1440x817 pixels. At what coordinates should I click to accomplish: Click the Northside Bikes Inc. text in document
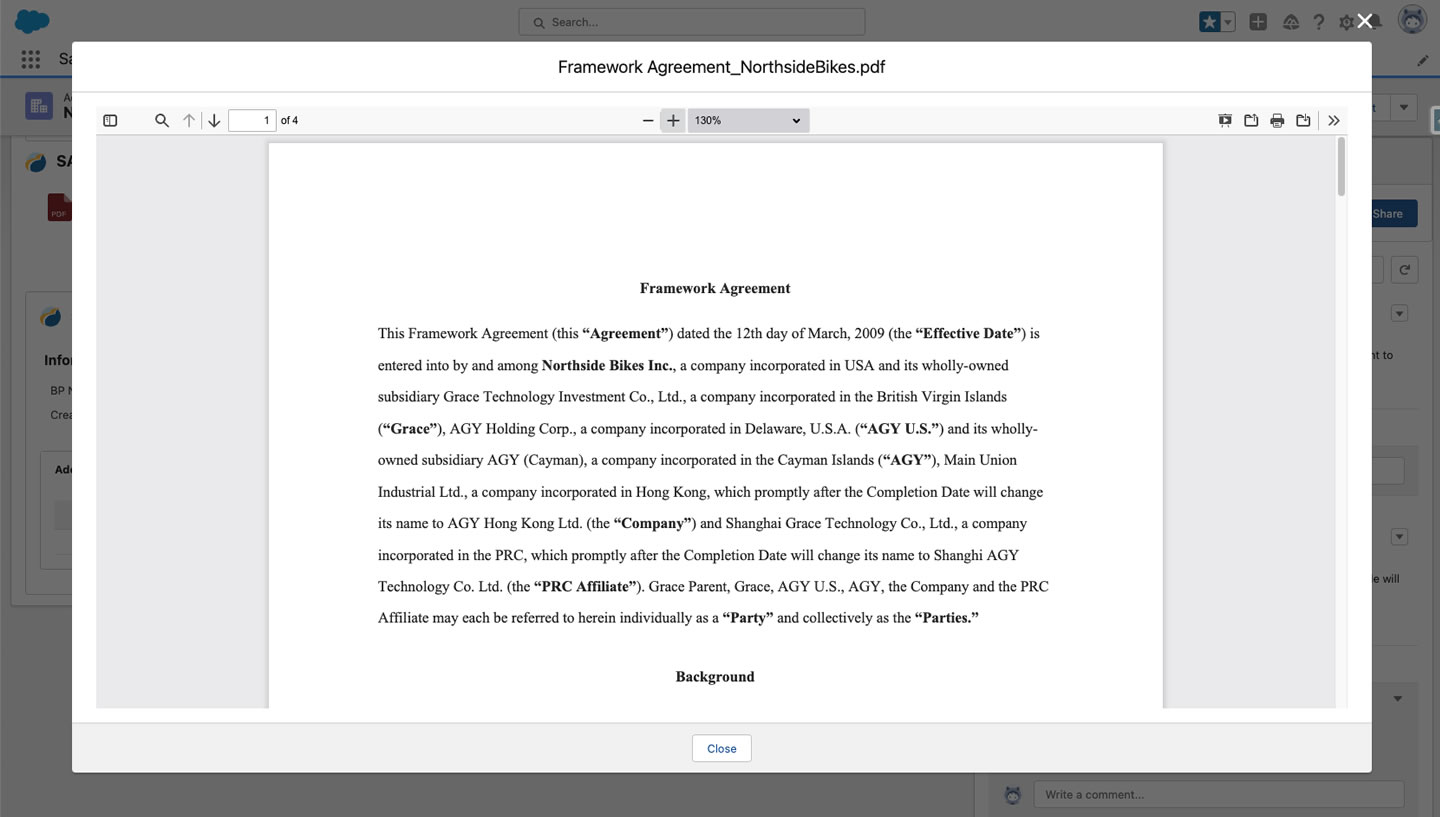point(609,365)
